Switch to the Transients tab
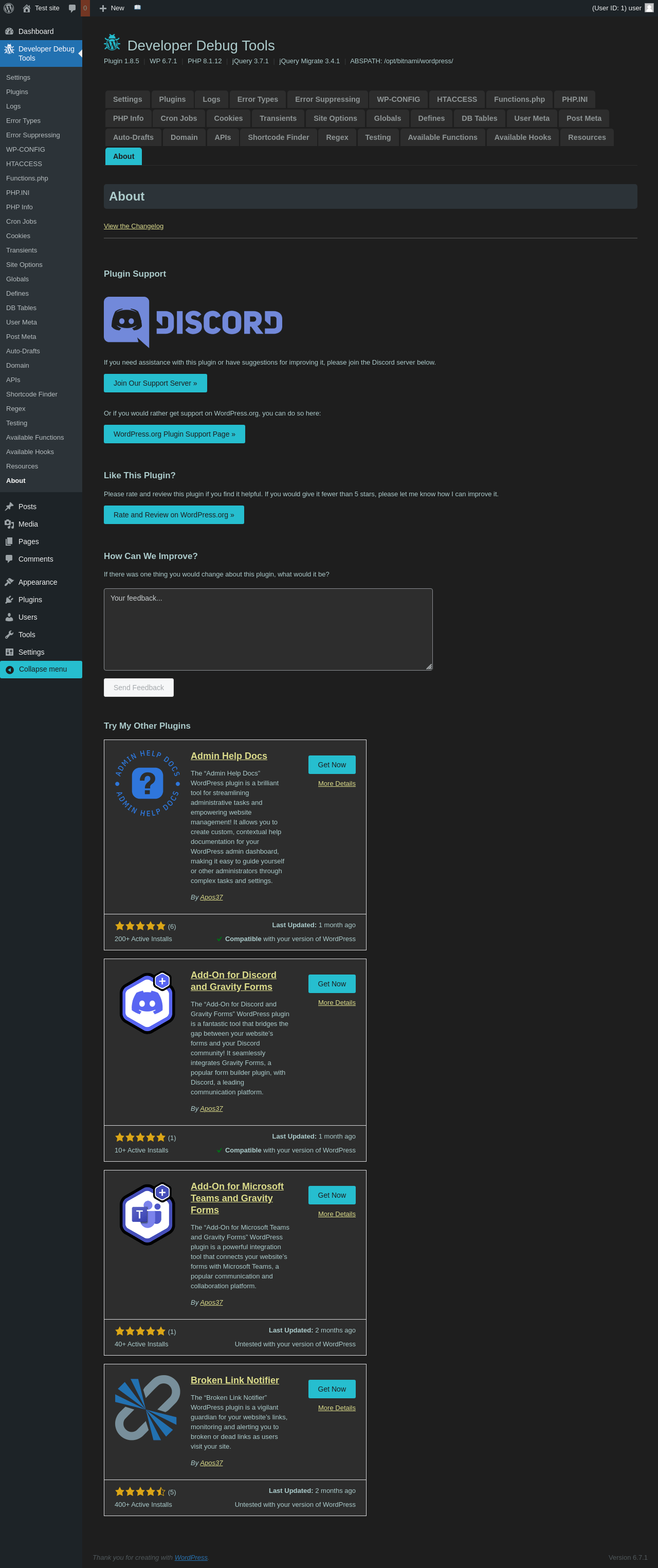Viewport: 658px width, 1568px height. click(x=278, y=118)
